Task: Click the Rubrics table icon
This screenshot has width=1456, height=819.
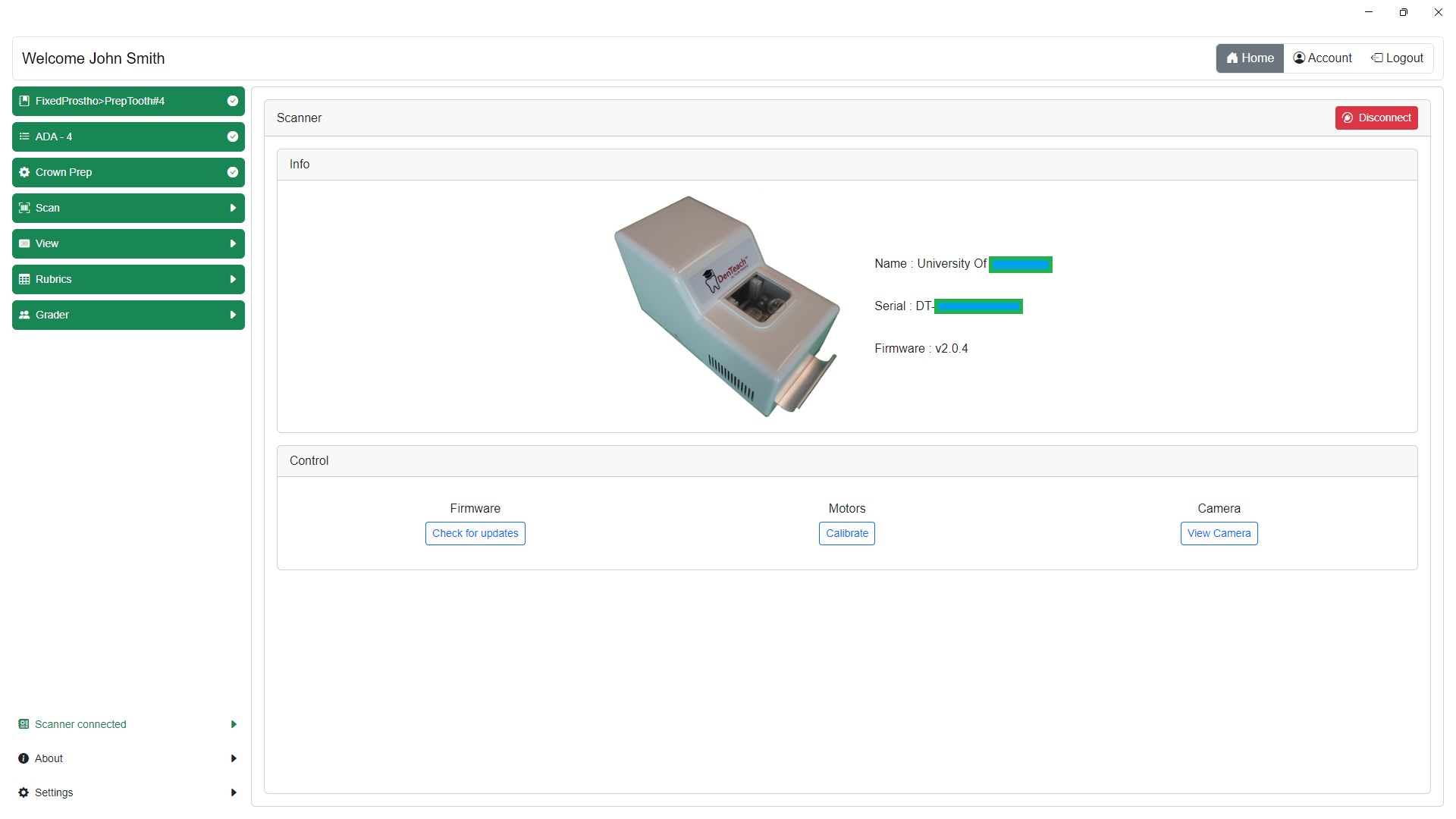Action: [x=24, y=279]
